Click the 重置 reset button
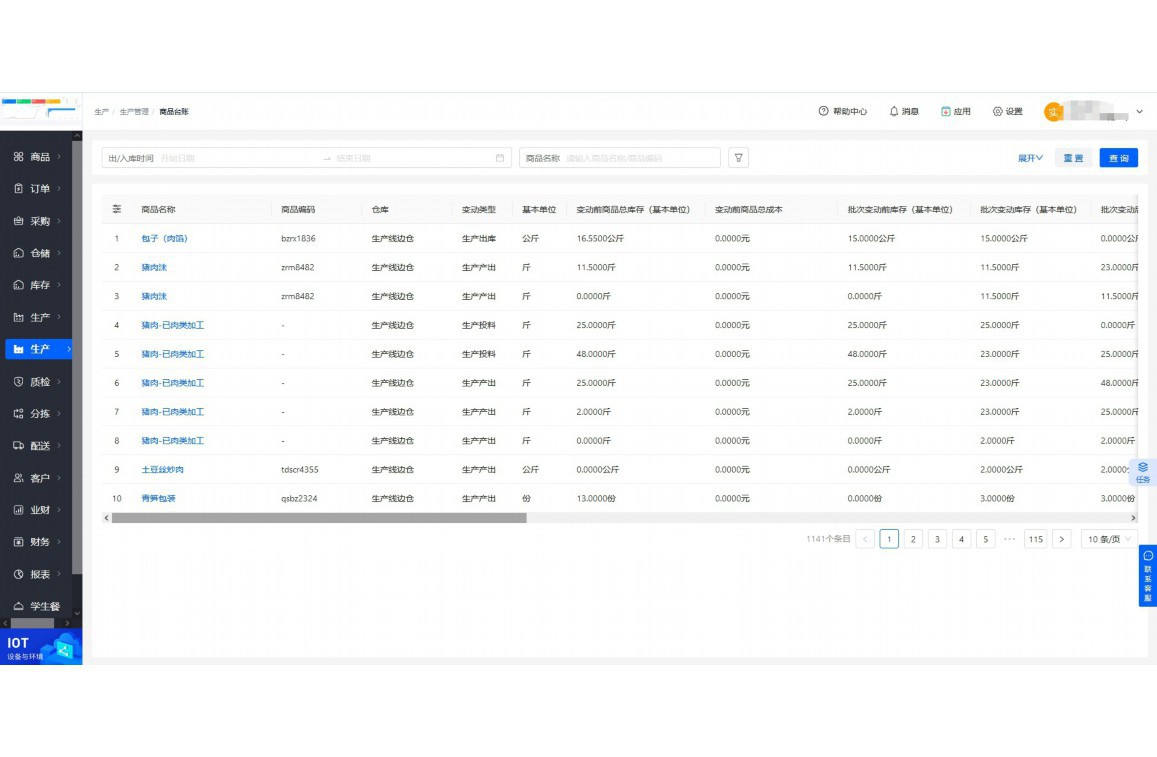The image size is (1157, 757). [x=1073, y=158]
